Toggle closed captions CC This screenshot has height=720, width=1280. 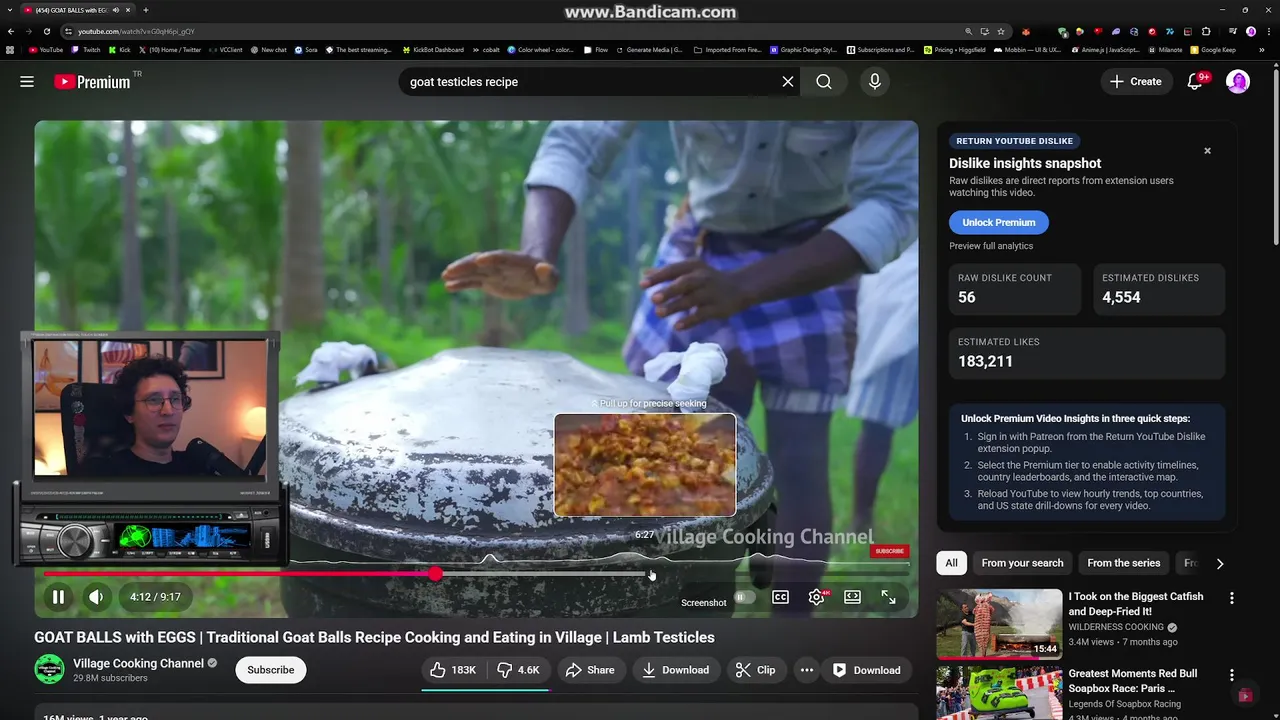[780, 597]
